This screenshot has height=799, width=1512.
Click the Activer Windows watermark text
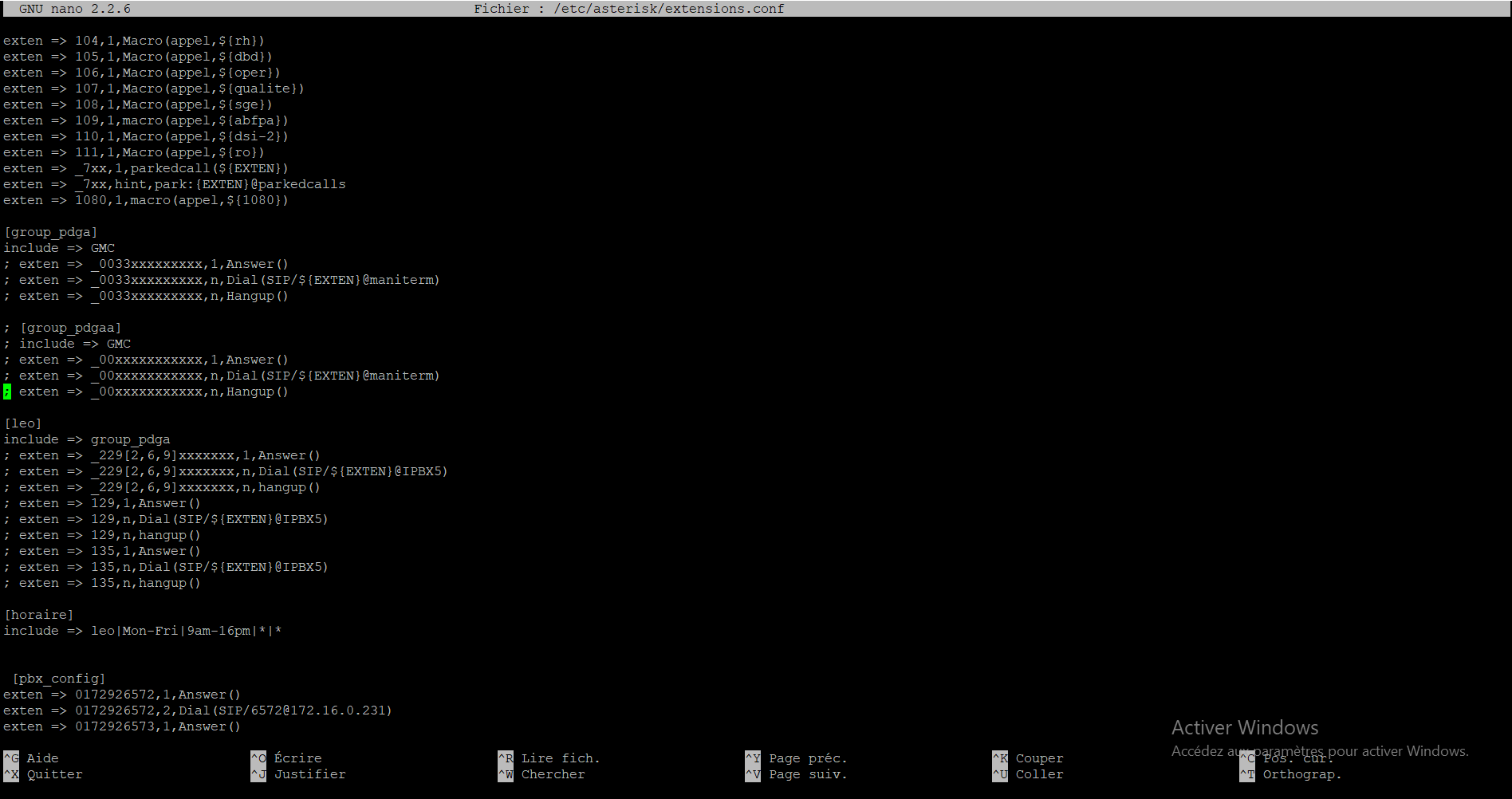click(1244, 728)
